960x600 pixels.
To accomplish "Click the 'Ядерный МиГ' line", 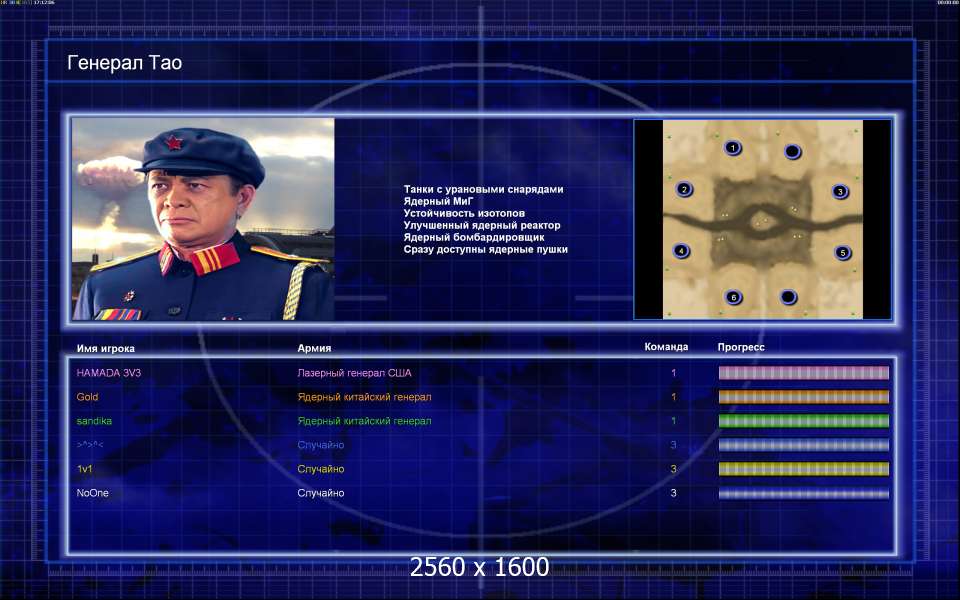I will pos(438,201).
